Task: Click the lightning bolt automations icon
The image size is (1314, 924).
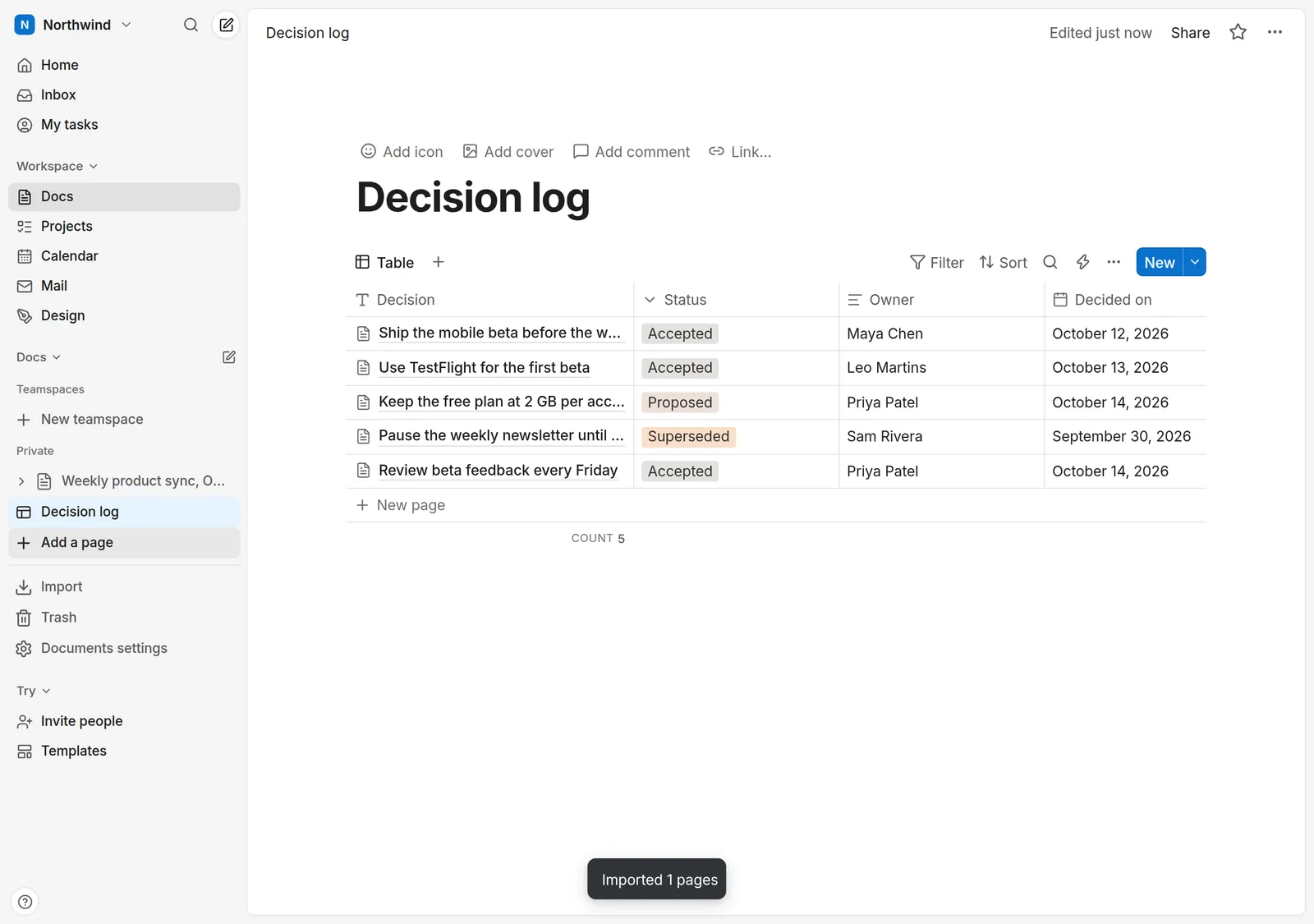Action: [1082, 262]
